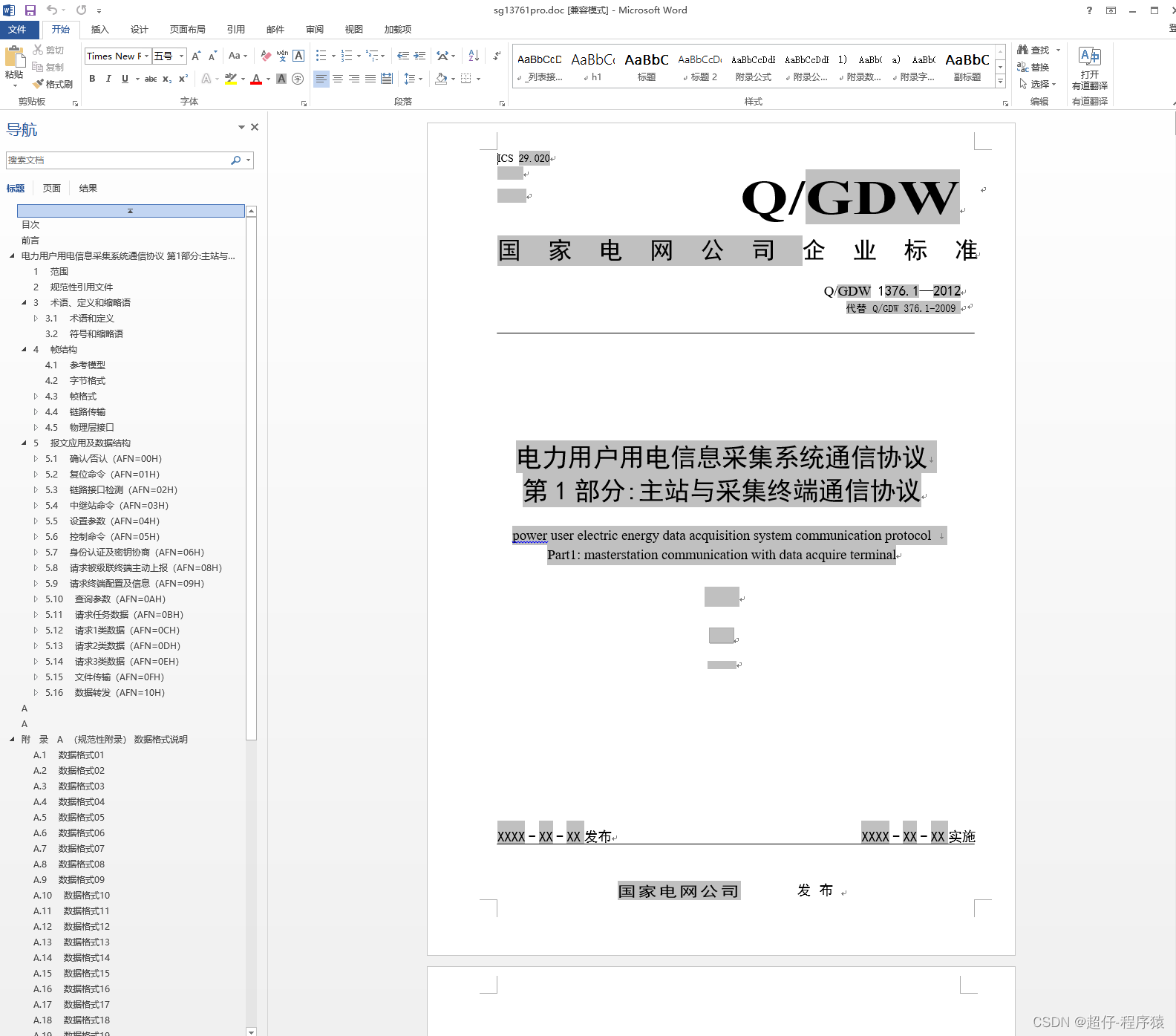Click the Replace (替换) icon
This screenshot has height=1036, width=1176.
point(1023,67)
